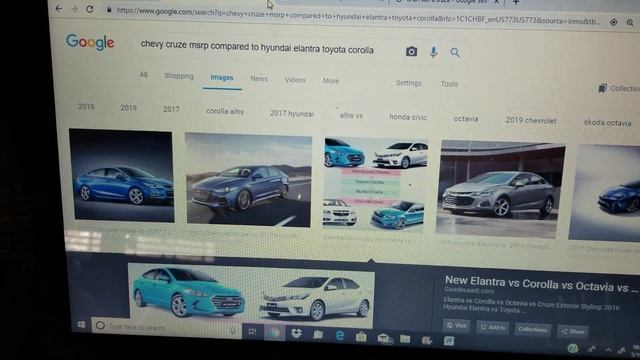This screenshot has width=640, height=360.
Task: Open the Windows Start menu
Action: point(81,324)
